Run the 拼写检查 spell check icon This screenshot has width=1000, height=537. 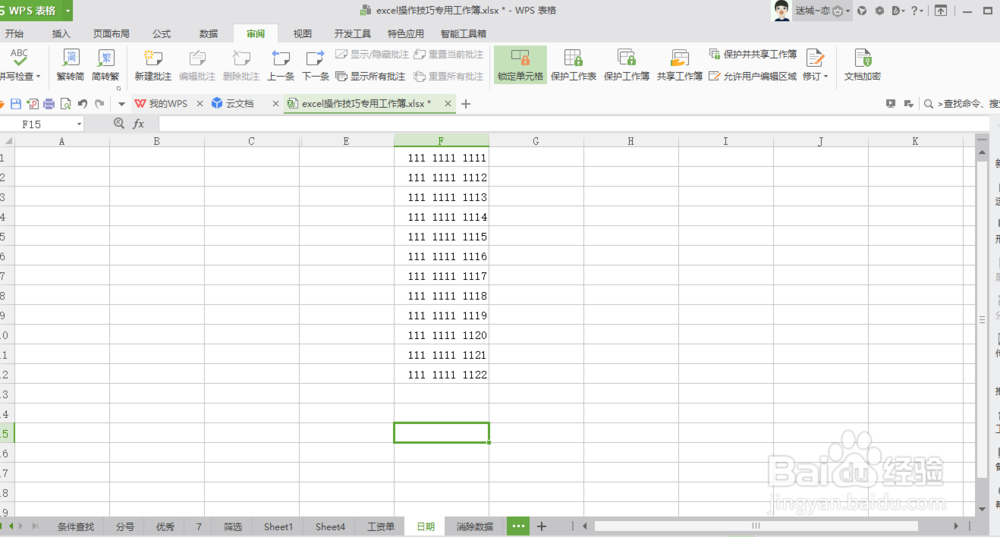pyautogui.click(x=19, y=57)
